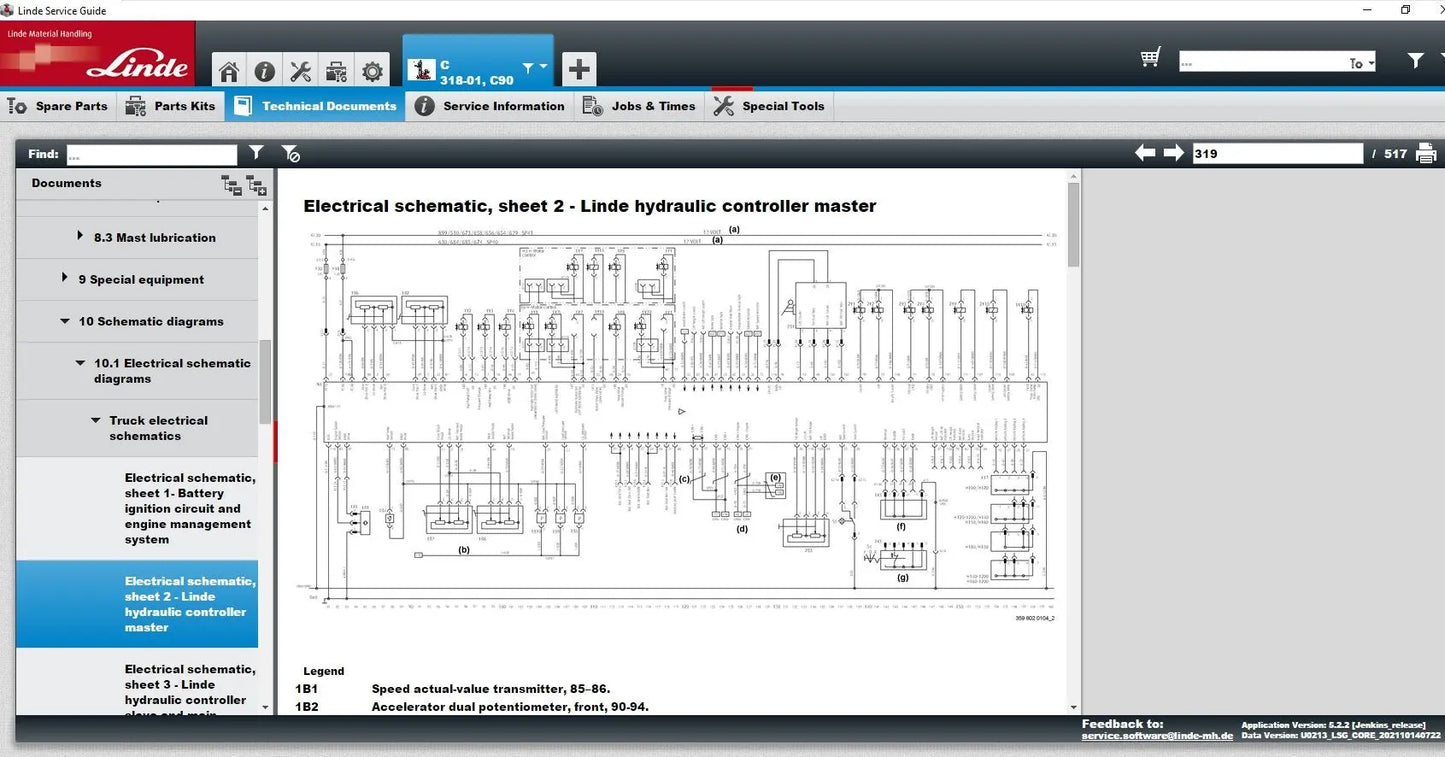
Task: Expand all document tree nodes using the plus icon
Action: pyautogui.click(x=256, y=185)
